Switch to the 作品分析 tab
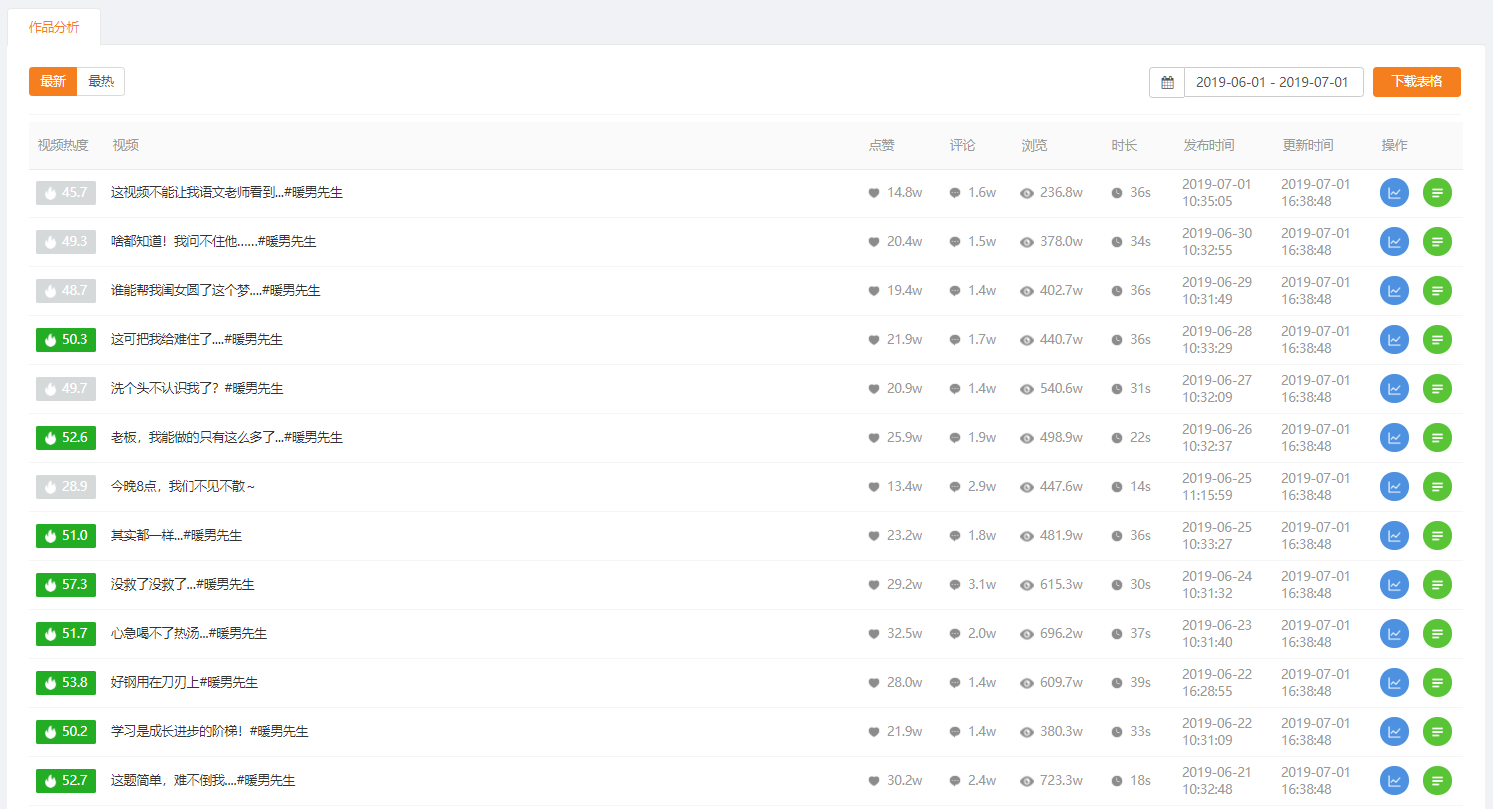The height and width of the screenshot is (809, 1493). 54,27
